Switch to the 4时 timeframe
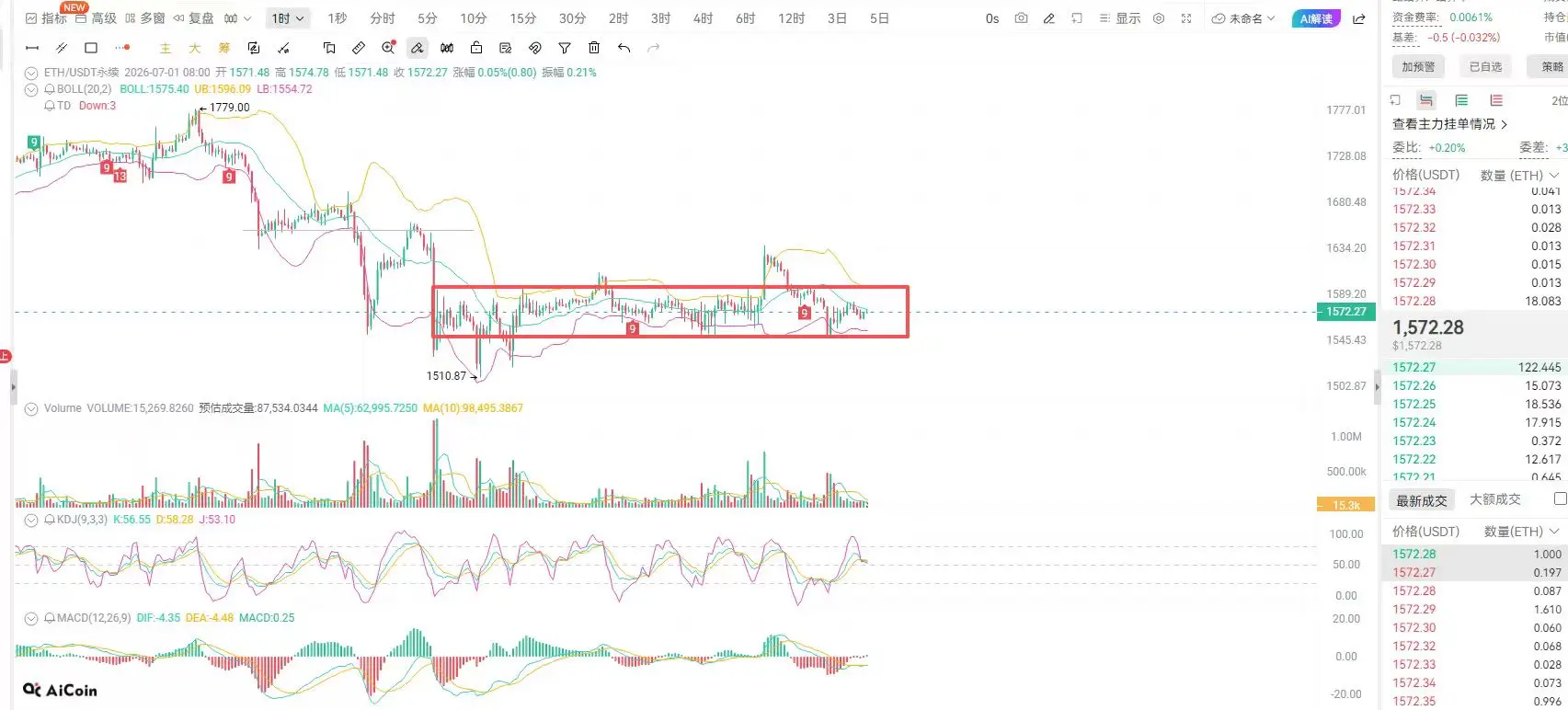The height and width of the screenshot is (710, 1568). (704, 18)
